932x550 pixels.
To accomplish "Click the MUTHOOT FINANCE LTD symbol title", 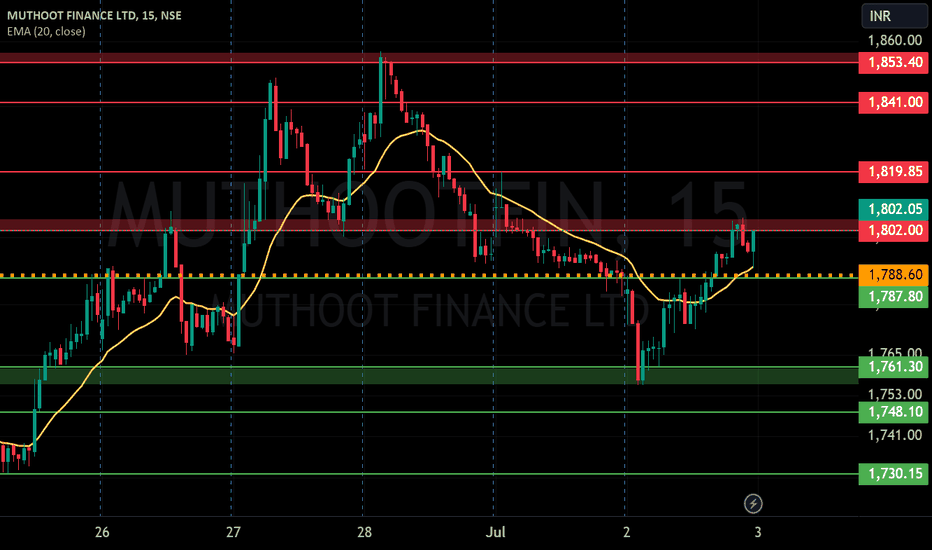I will [x=94, y=15].
